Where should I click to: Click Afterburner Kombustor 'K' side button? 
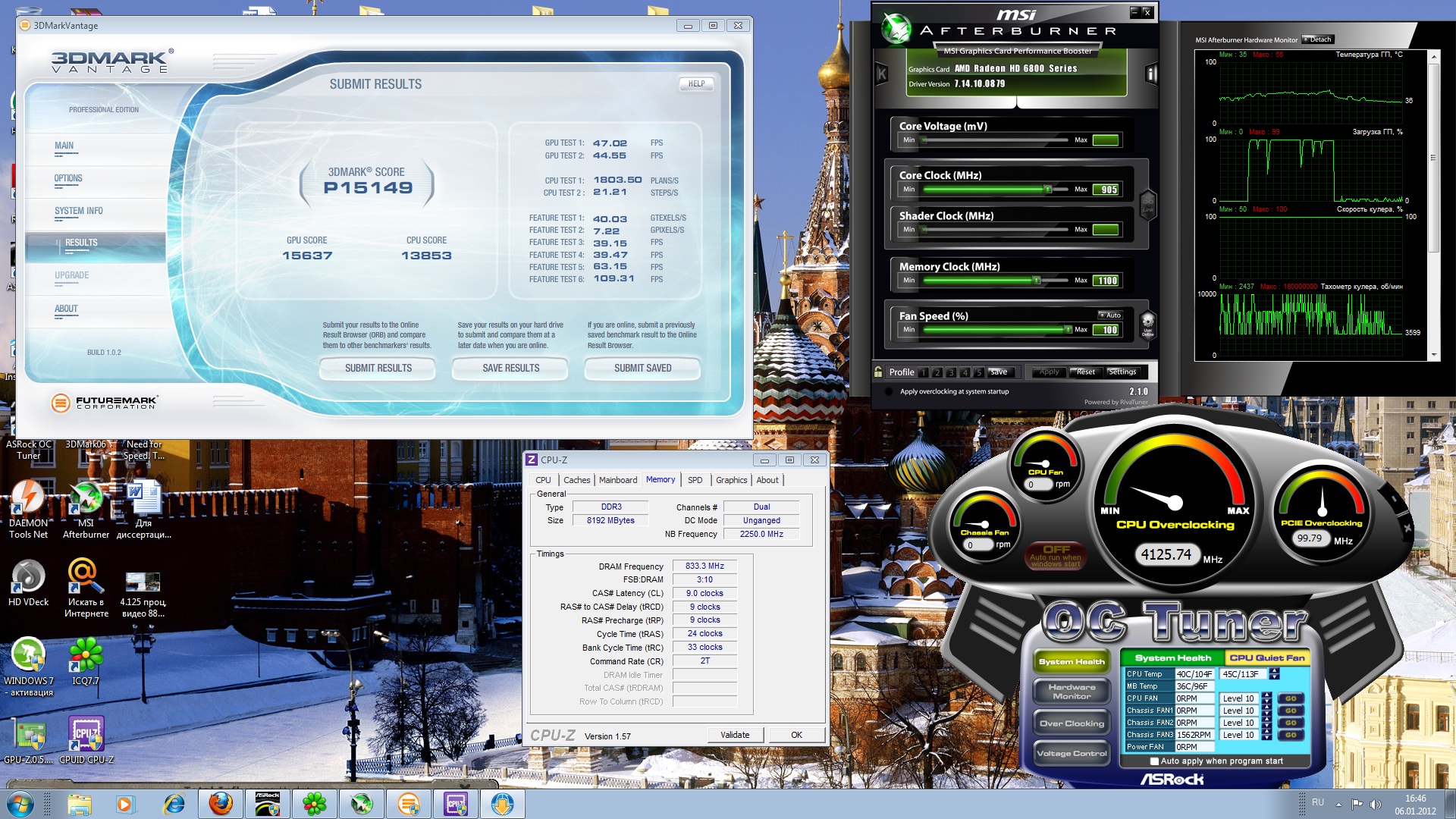[x=882, y=74]
